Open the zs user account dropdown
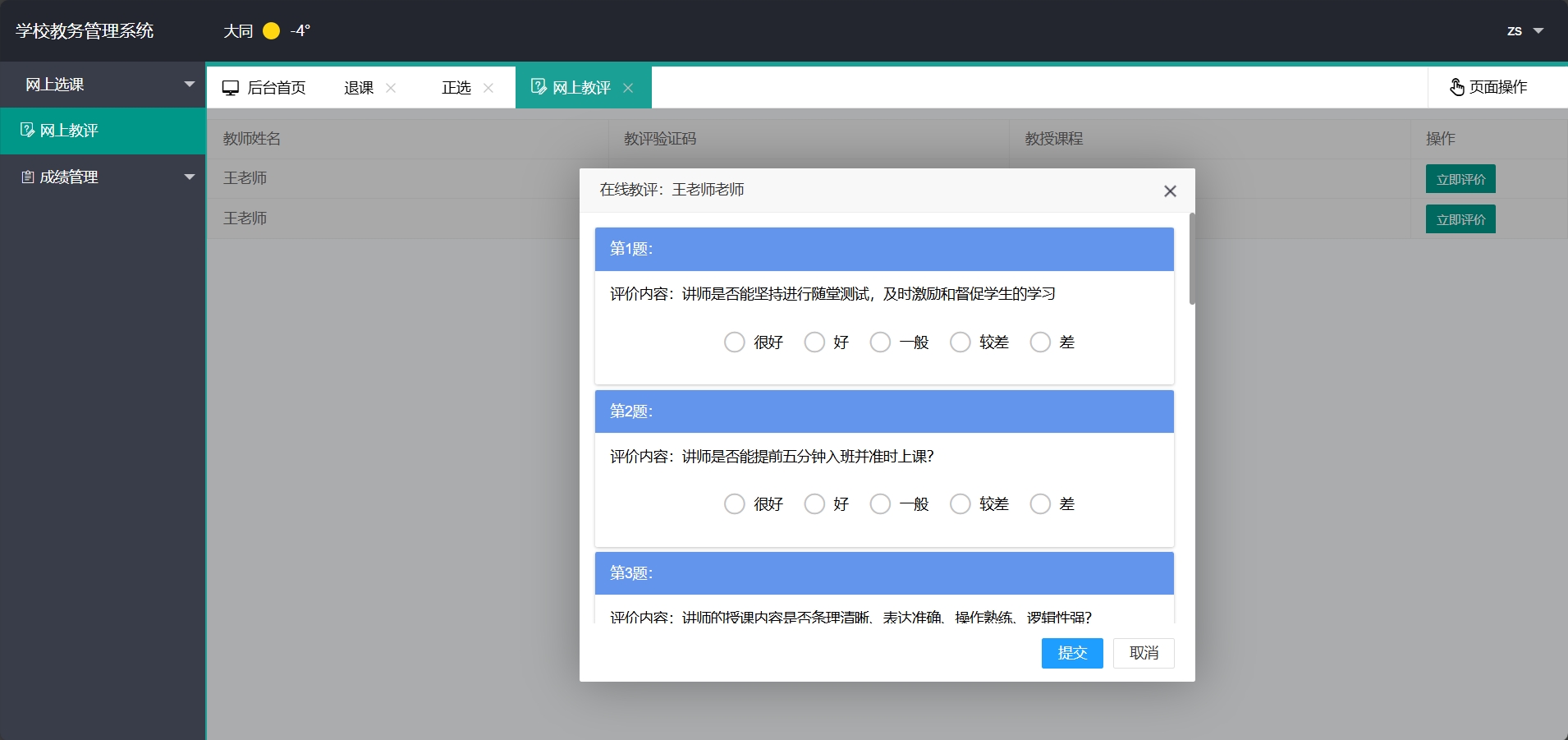 pyautogui.click(x=1524, y=30)
